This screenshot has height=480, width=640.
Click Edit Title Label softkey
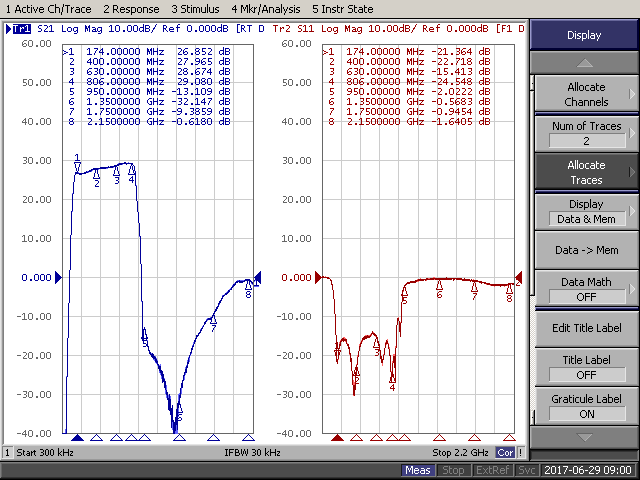pyautogui.click(x=586, y=328)
